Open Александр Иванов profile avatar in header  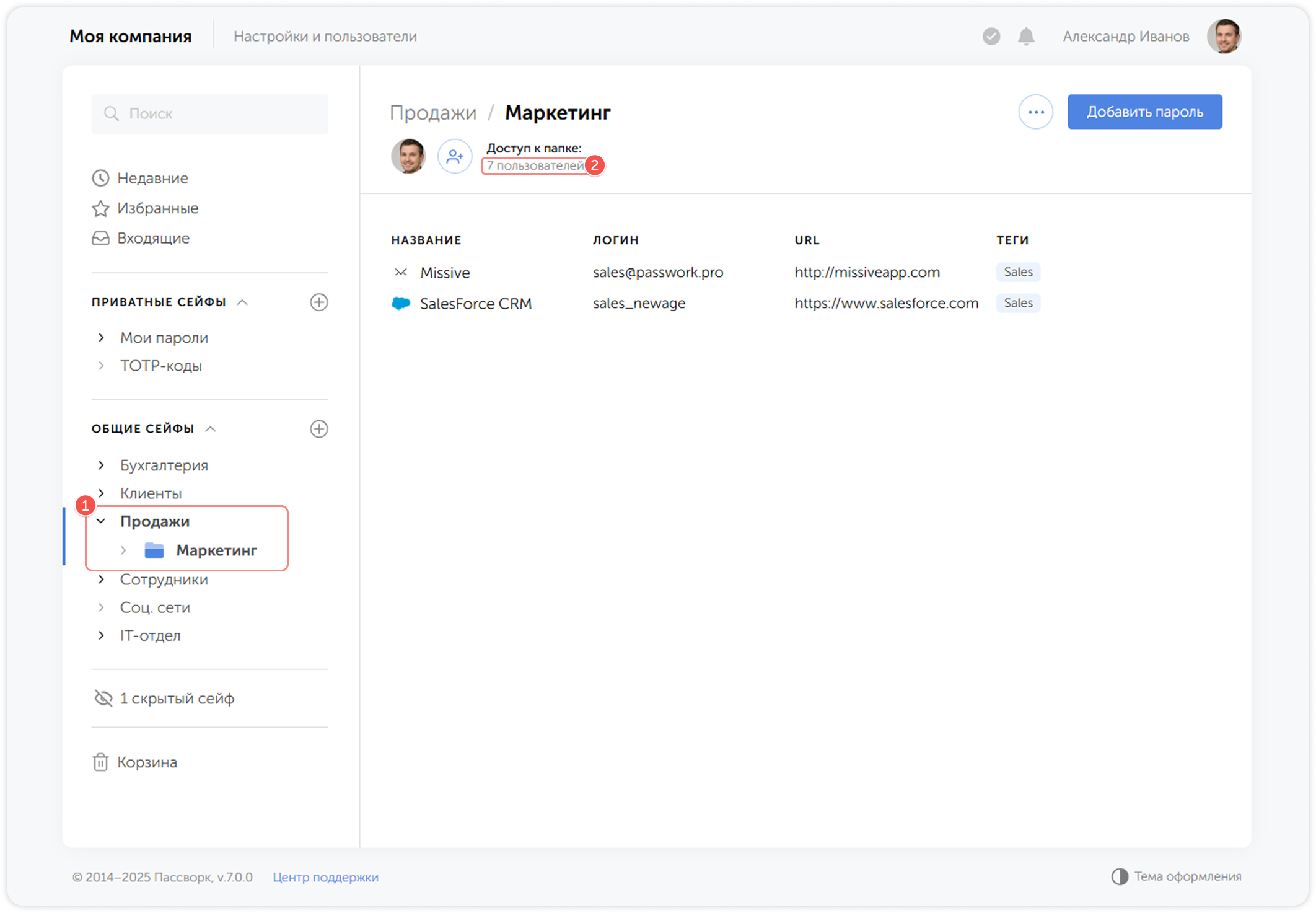click(1224, 37)
